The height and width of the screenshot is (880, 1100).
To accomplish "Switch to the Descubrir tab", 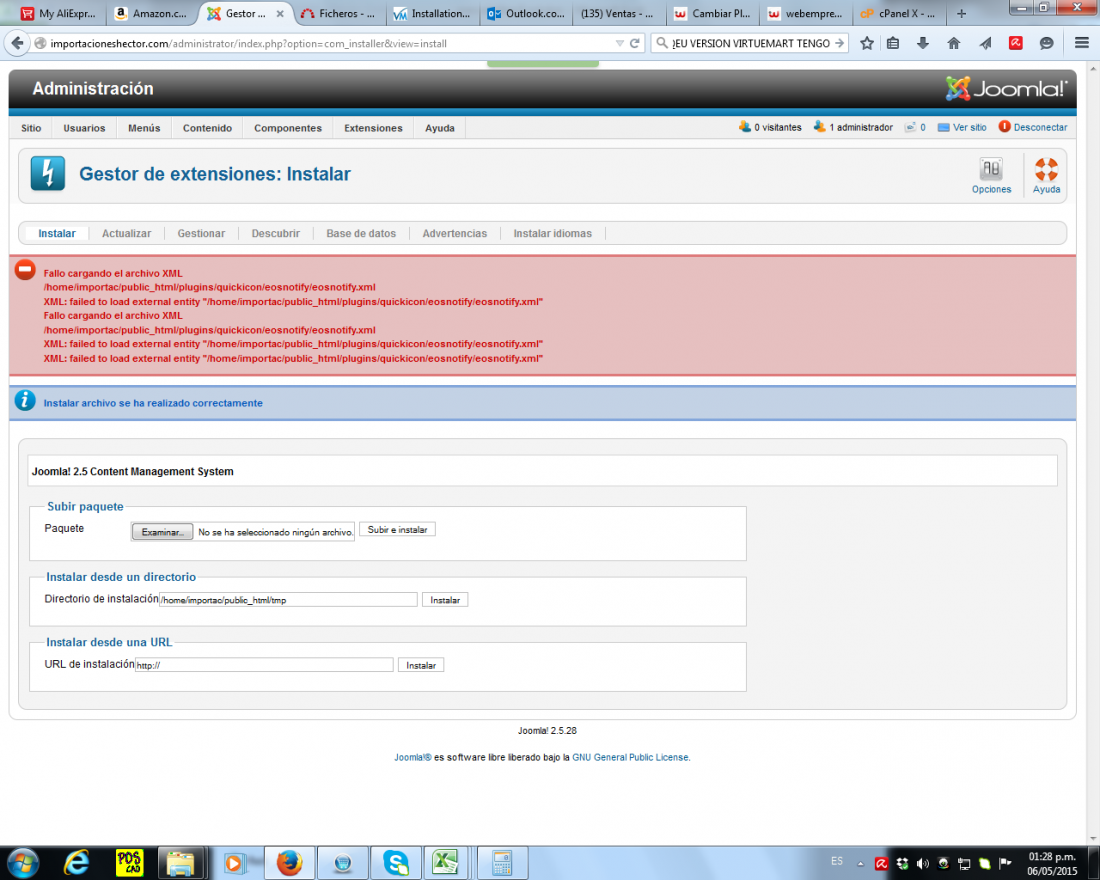I will point(276,234).
